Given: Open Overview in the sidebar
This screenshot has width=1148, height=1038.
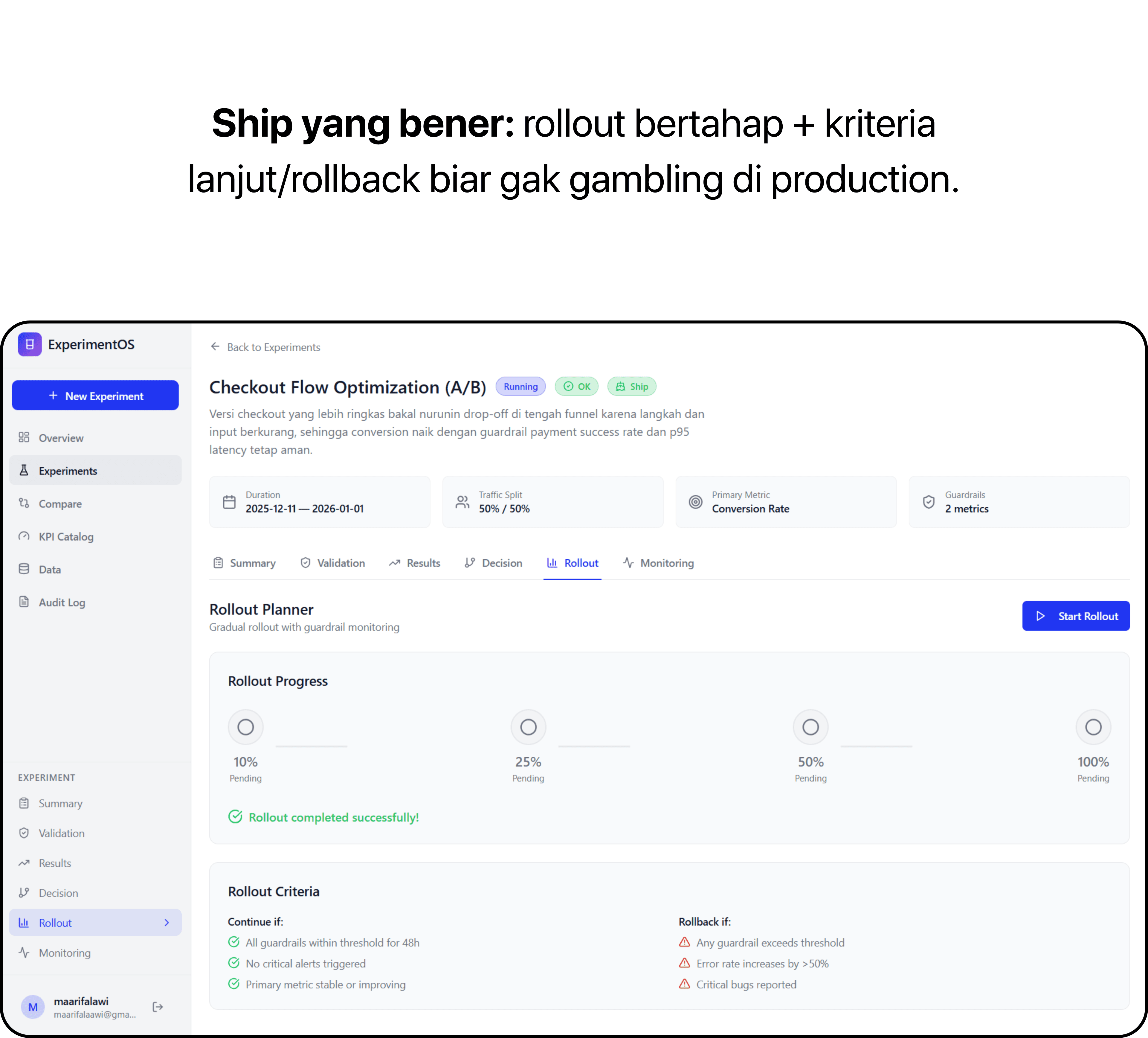Looking at the screenshot, I should (x=60, y=438).
